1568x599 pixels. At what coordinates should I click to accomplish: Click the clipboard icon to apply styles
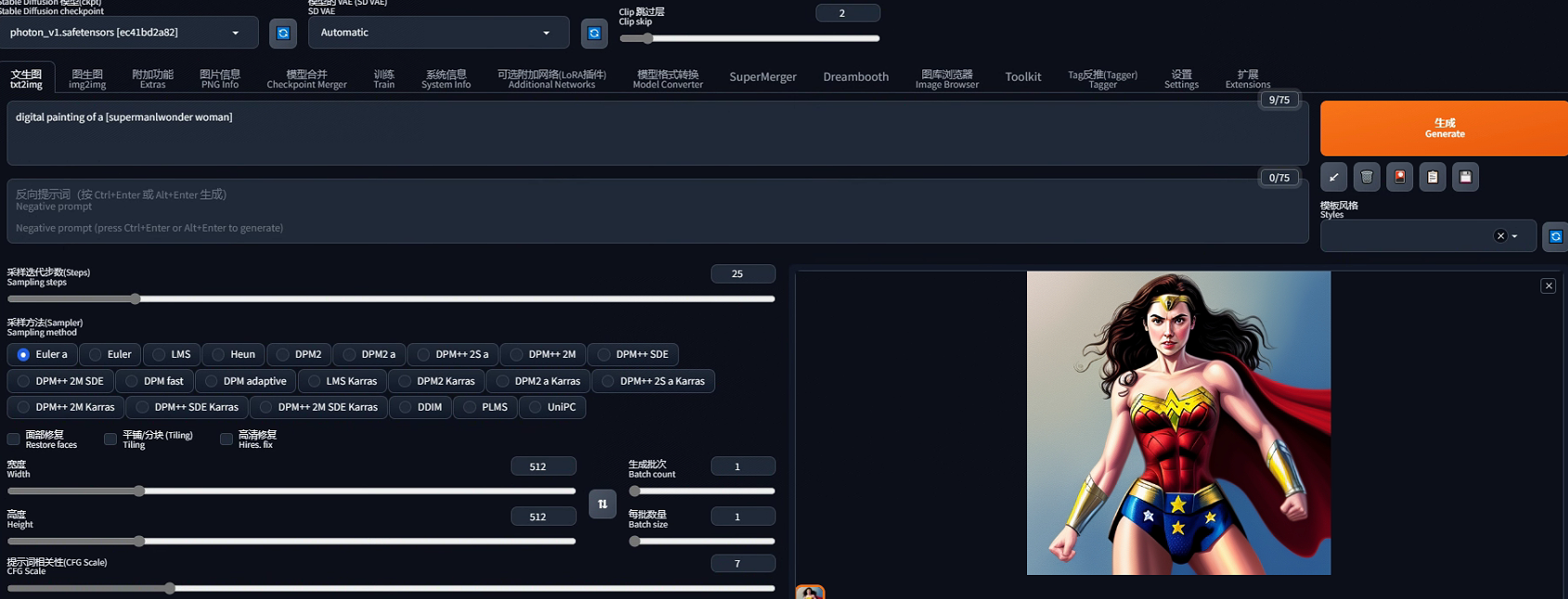tap(1433, 177)
